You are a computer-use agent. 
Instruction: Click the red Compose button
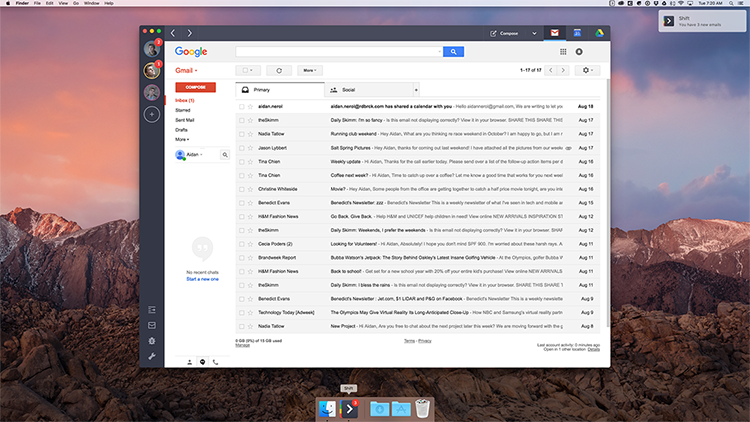[195, 87]
